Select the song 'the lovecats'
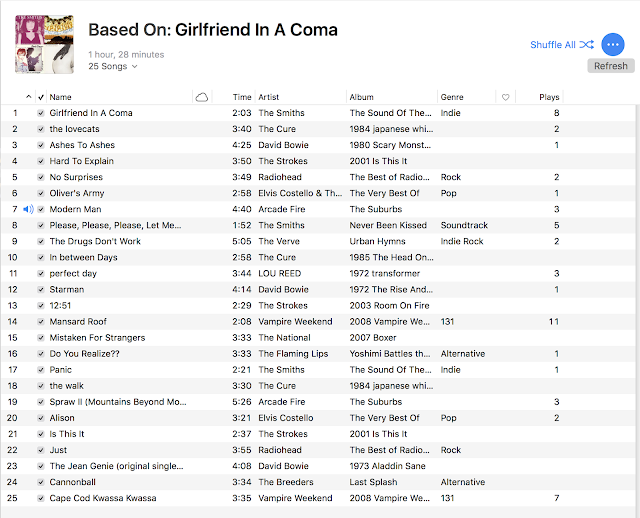The height and width of the screenshot is (518, 640). pos(74,129)
